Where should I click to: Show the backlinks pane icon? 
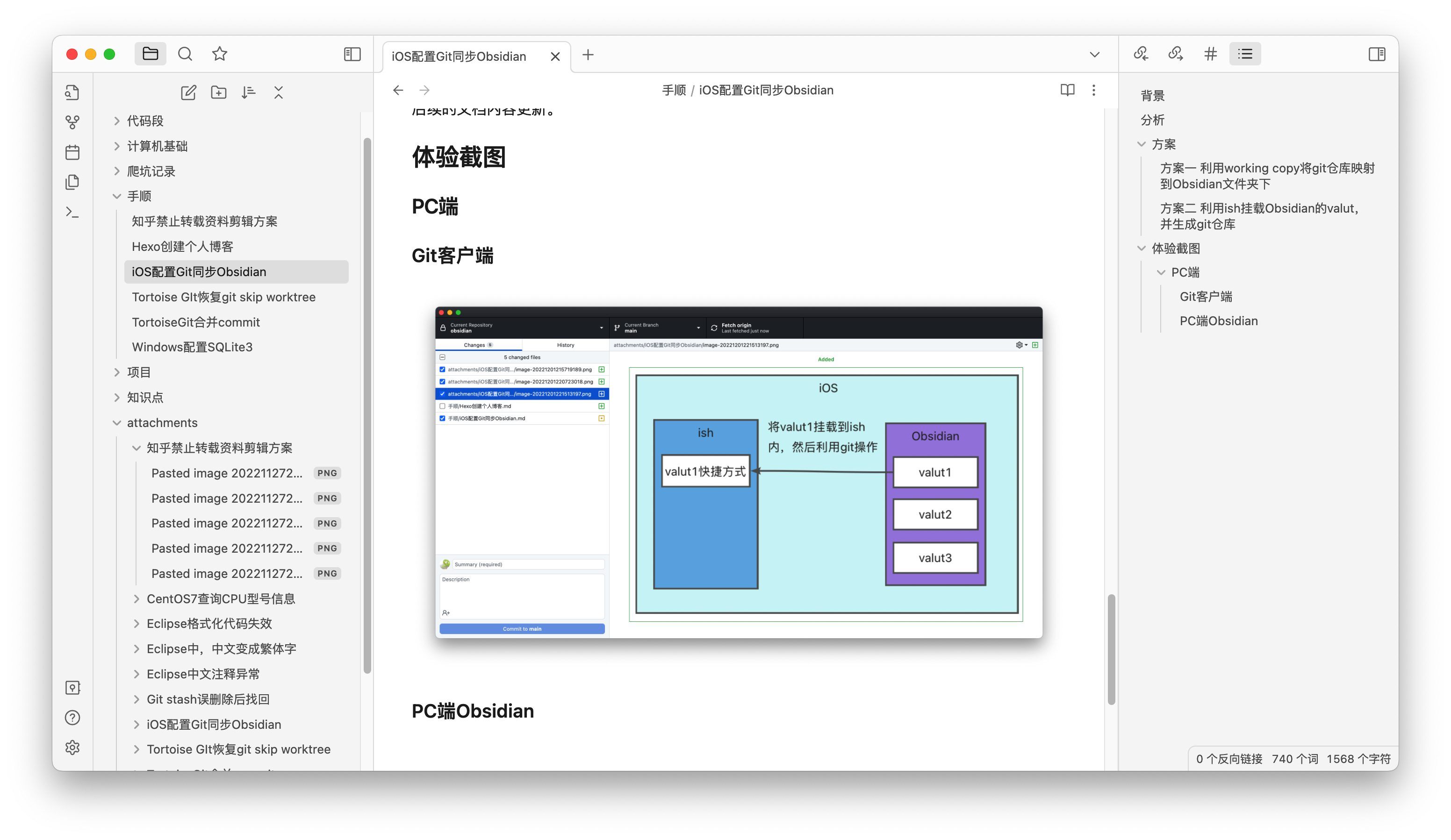coord(1141,54)
